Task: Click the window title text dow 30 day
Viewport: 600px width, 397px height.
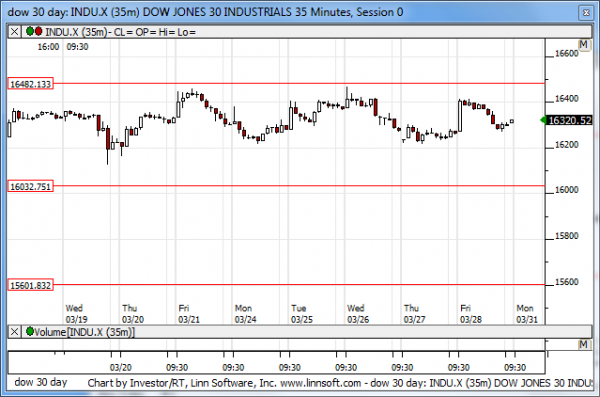Action: (38, 12)
